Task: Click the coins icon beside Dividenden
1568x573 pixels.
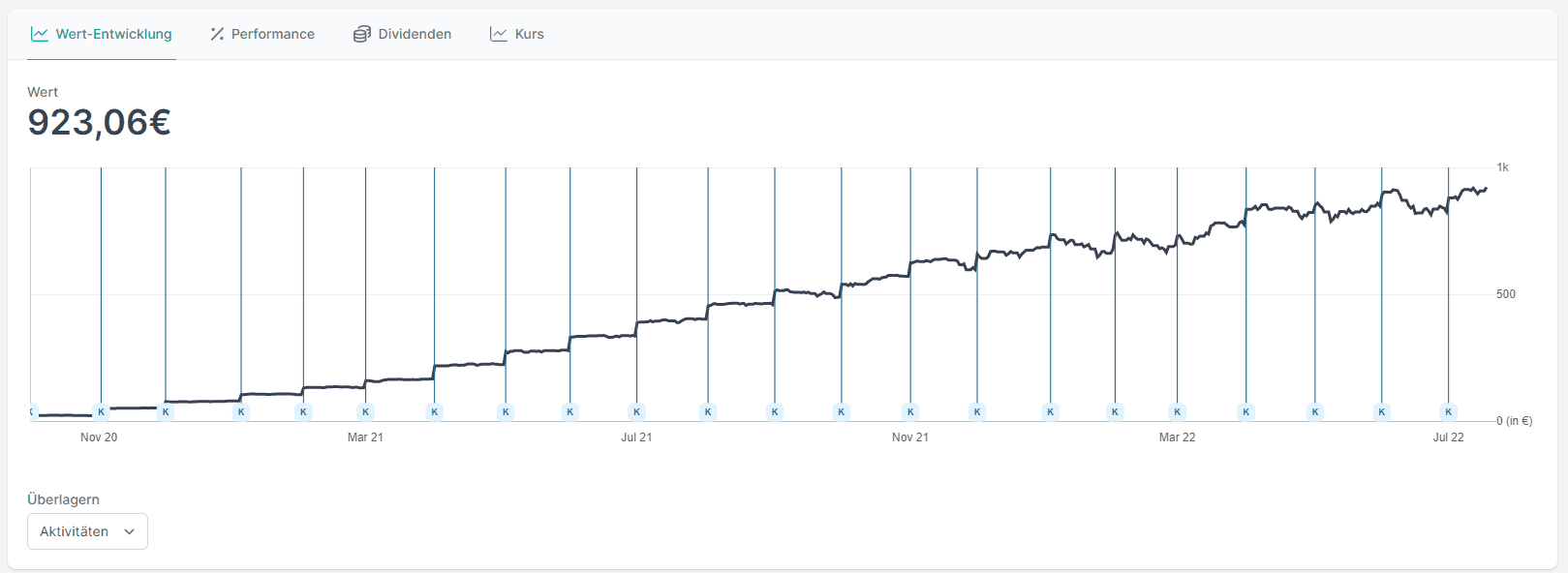Action: tap(361, 34)
